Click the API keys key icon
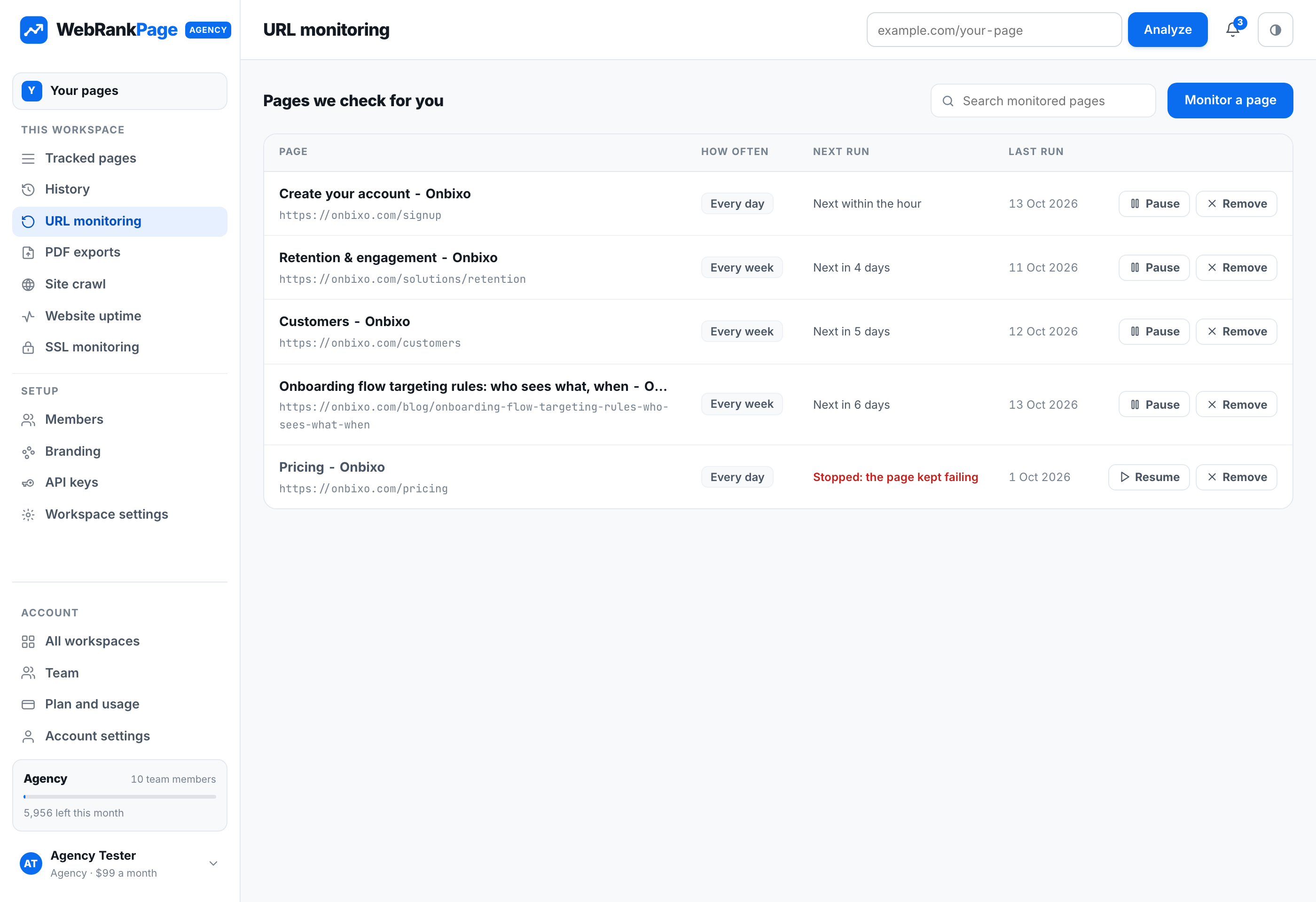This screenshot has height=902, width=1316. (x=28, y=482)
